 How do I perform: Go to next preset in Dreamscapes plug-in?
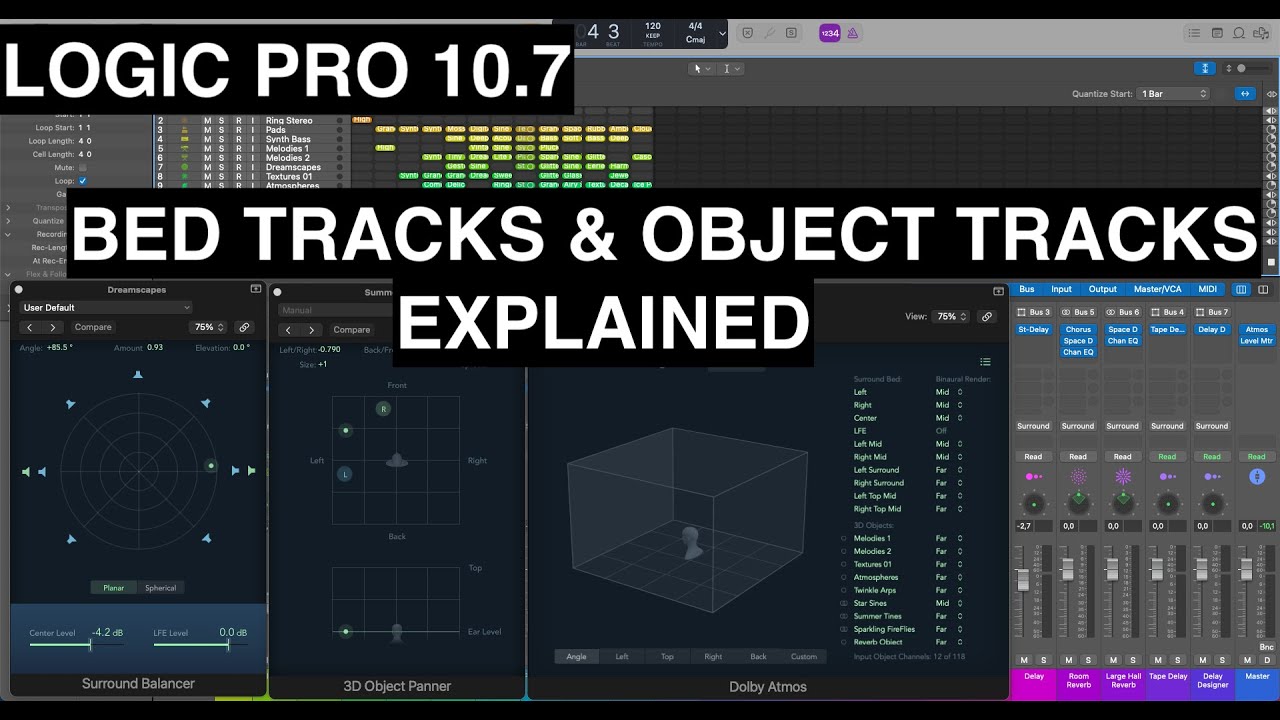53,328
